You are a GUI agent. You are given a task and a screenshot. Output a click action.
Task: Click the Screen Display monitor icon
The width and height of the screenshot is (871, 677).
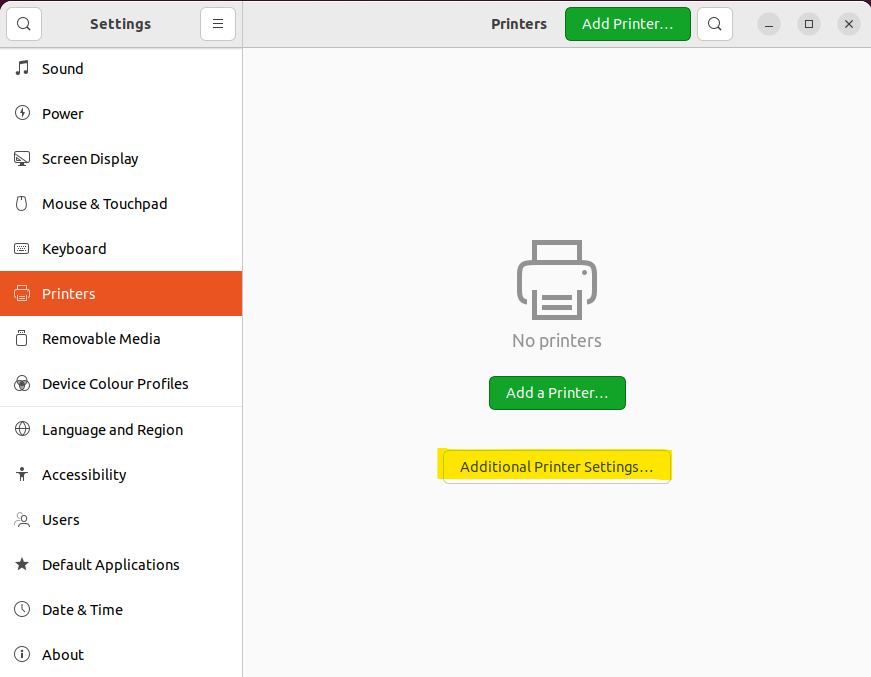point(22,158)
